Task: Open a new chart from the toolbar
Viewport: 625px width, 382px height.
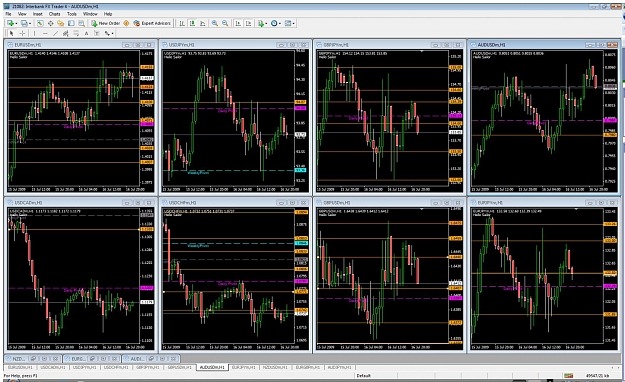Action: coord(10,24)
